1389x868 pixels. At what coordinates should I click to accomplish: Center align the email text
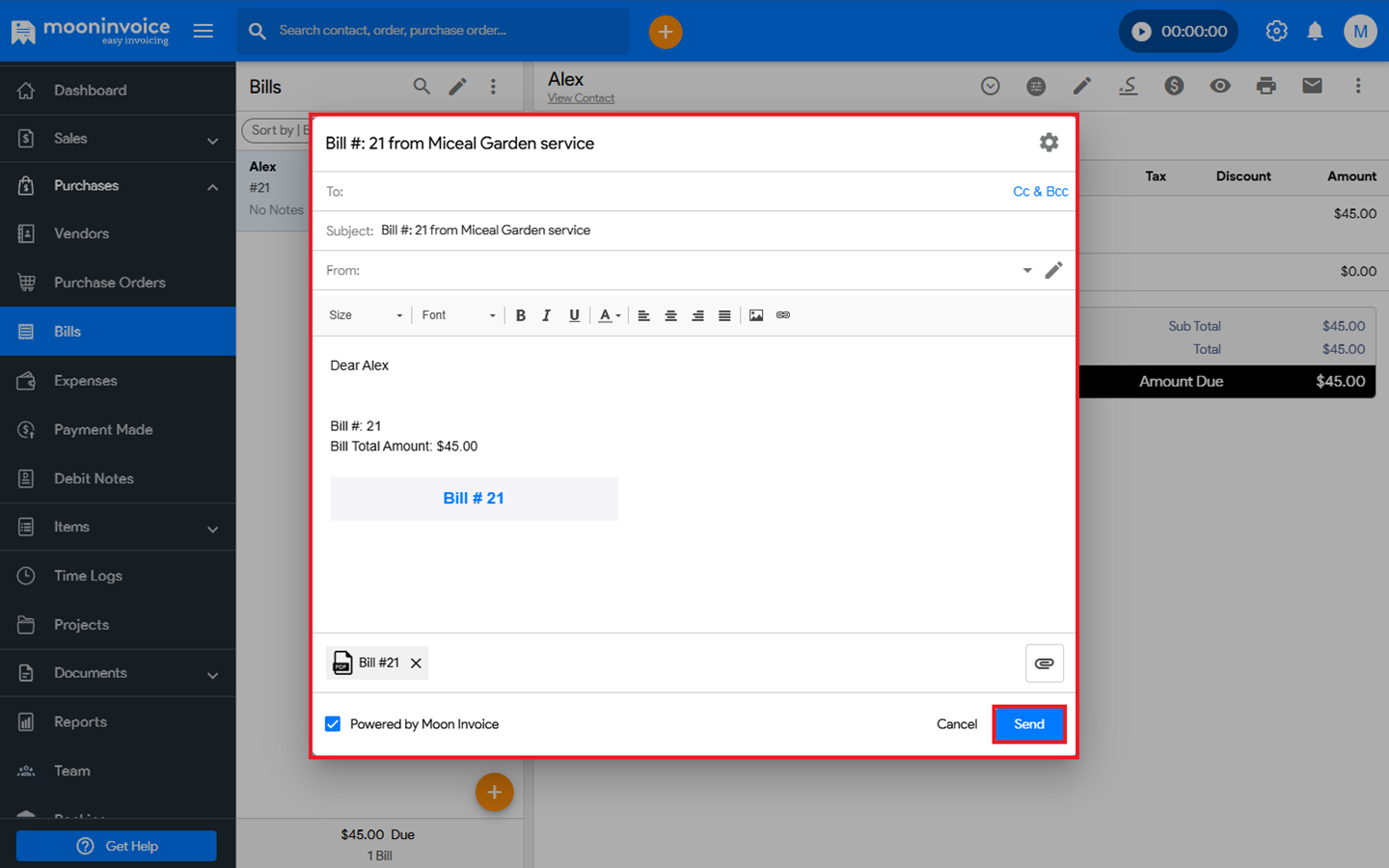pyautogui.click(x=670, y=315)
